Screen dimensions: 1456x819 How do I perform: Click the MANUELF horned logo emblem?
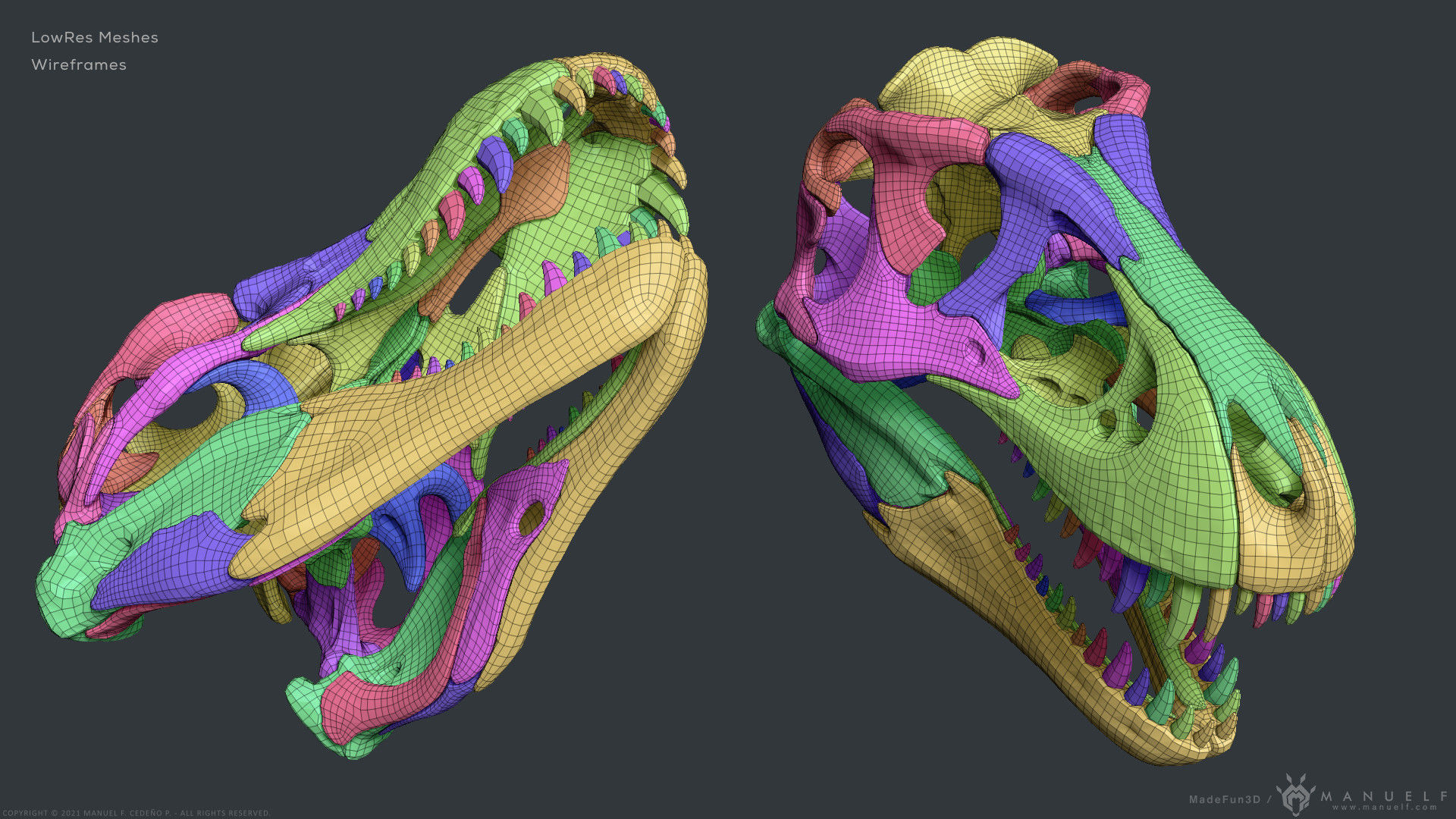pos(1296,794)
